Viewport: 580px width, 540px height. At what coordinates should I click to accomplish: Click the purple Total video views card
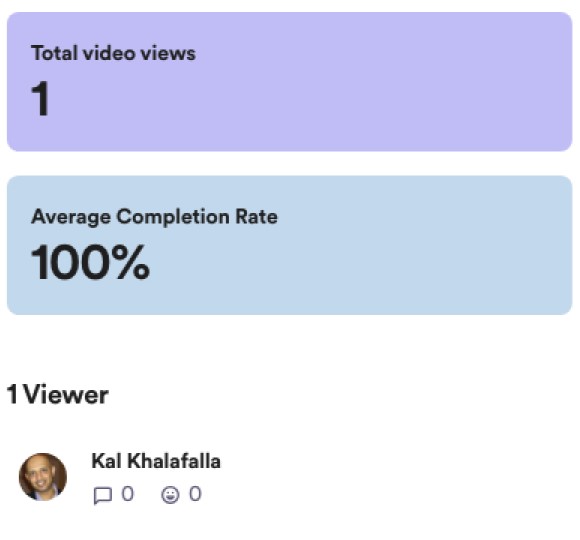click(x=290, y=82)
